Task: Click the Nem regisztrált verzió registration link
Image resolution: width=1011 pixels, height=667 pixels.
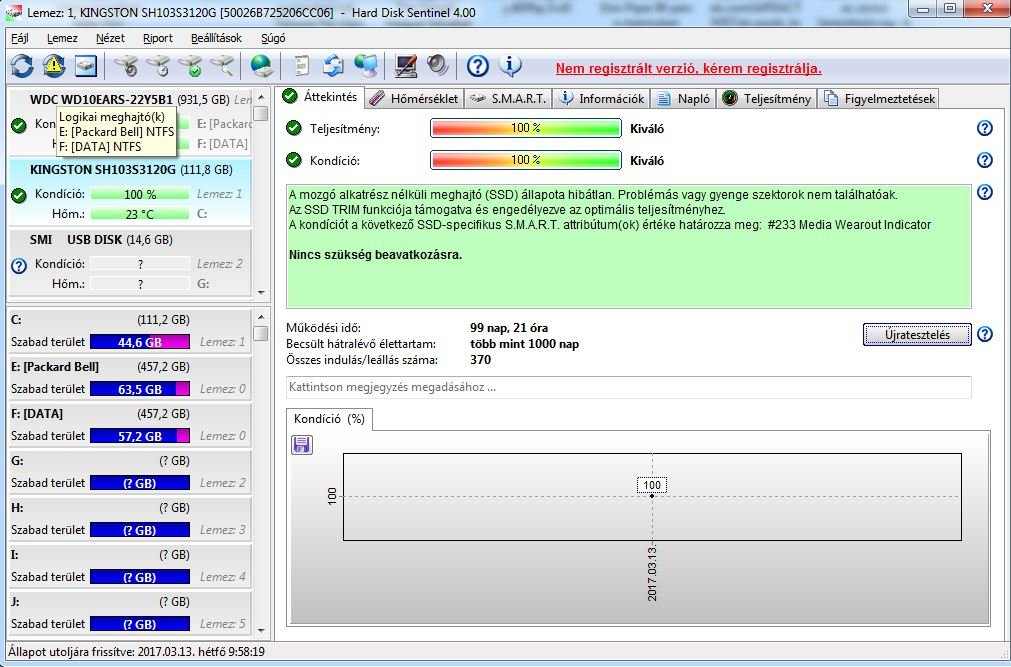Action: pyautogui.click(x=689, y=68)
